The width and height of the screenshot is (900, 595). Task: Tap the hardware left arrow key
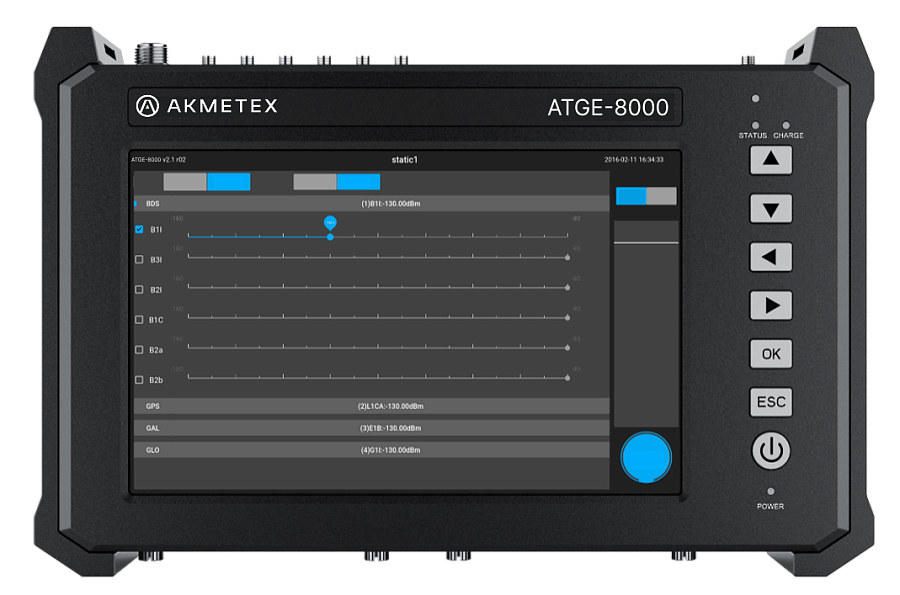pos(771,256)
